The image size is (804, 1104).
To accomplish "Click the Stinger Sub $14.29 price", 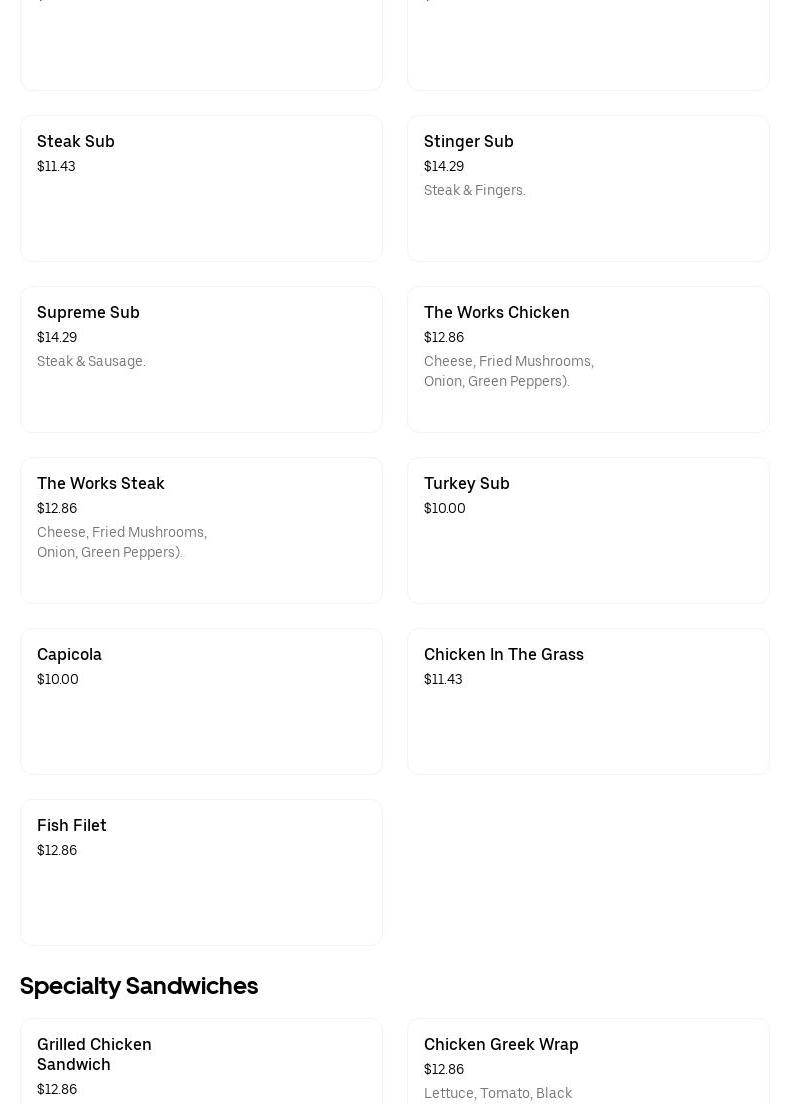I will coord(444,167).
